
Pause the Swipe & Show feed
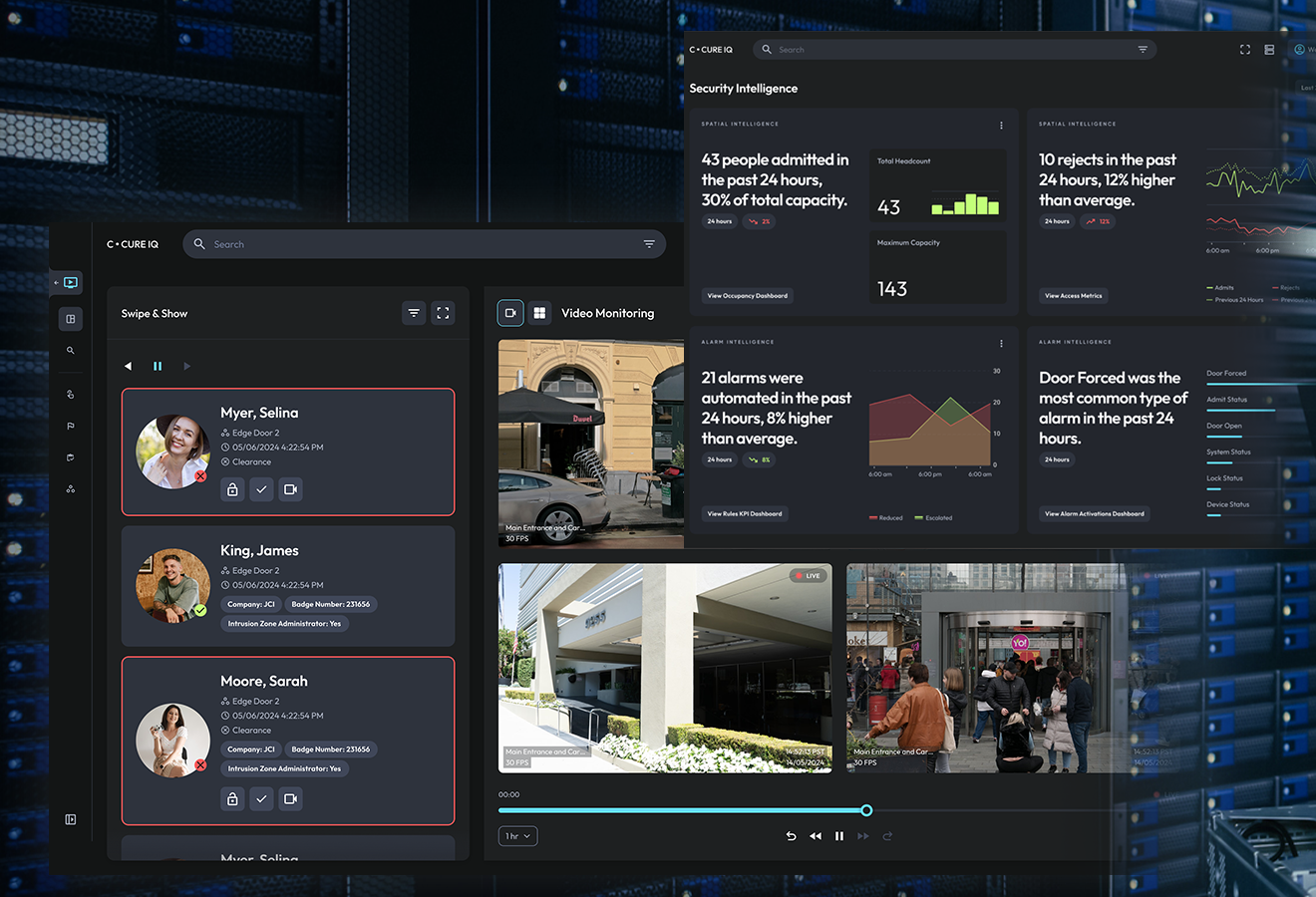pyautogui.click(x=158, y=366)
